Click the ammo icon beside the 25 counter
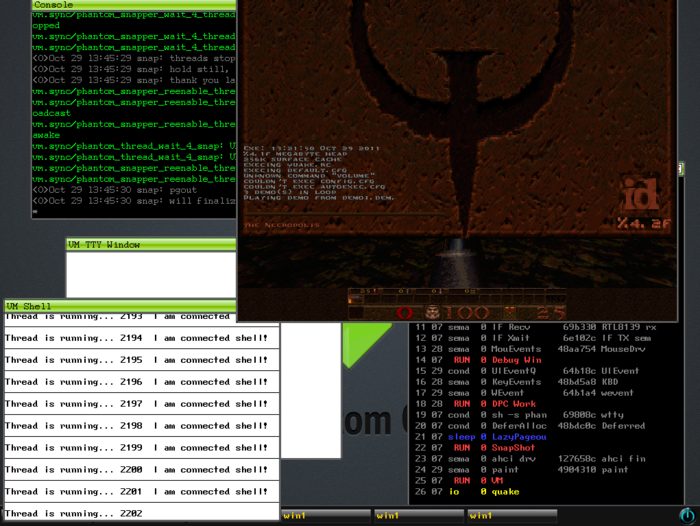This screenshot has width=700, height=526. coord(509,312)
